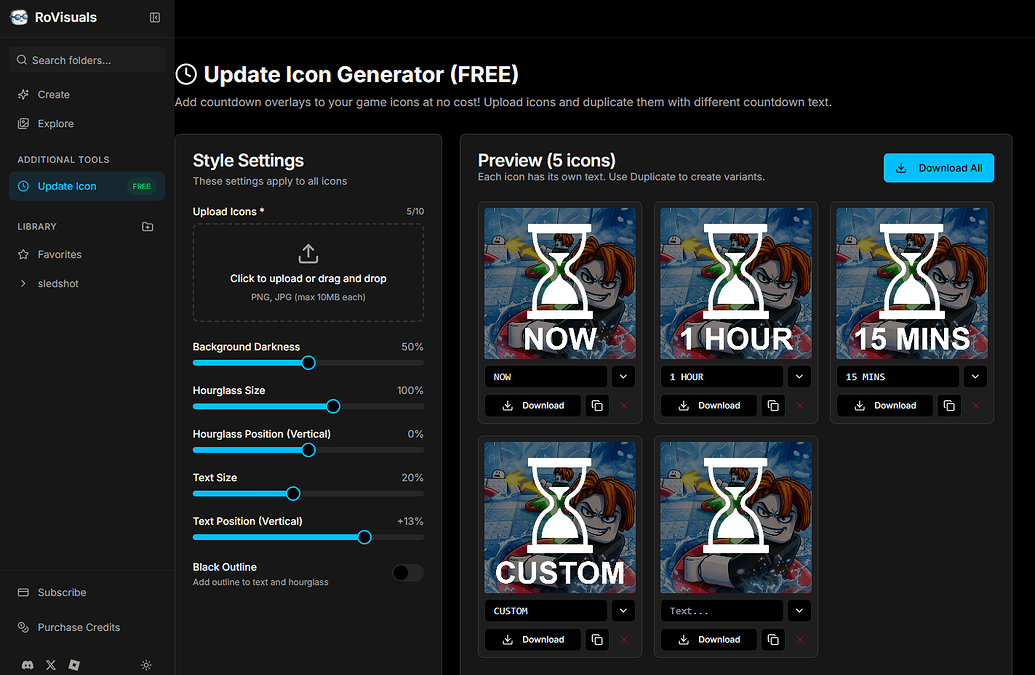The image size is (1035, 675).
Task: Download the 1 HOUR icon
Action: coord(709,406)
